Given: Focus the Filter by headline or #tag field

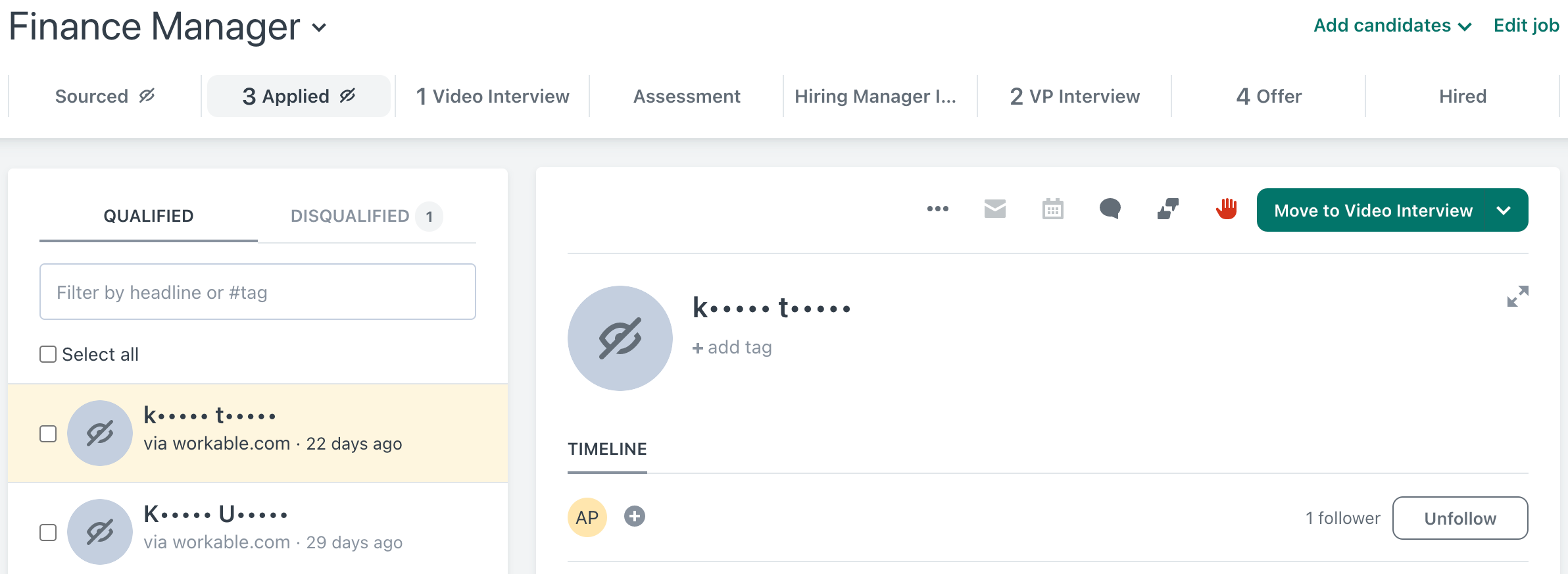Looking at the screenshot, I should point(258,292).
